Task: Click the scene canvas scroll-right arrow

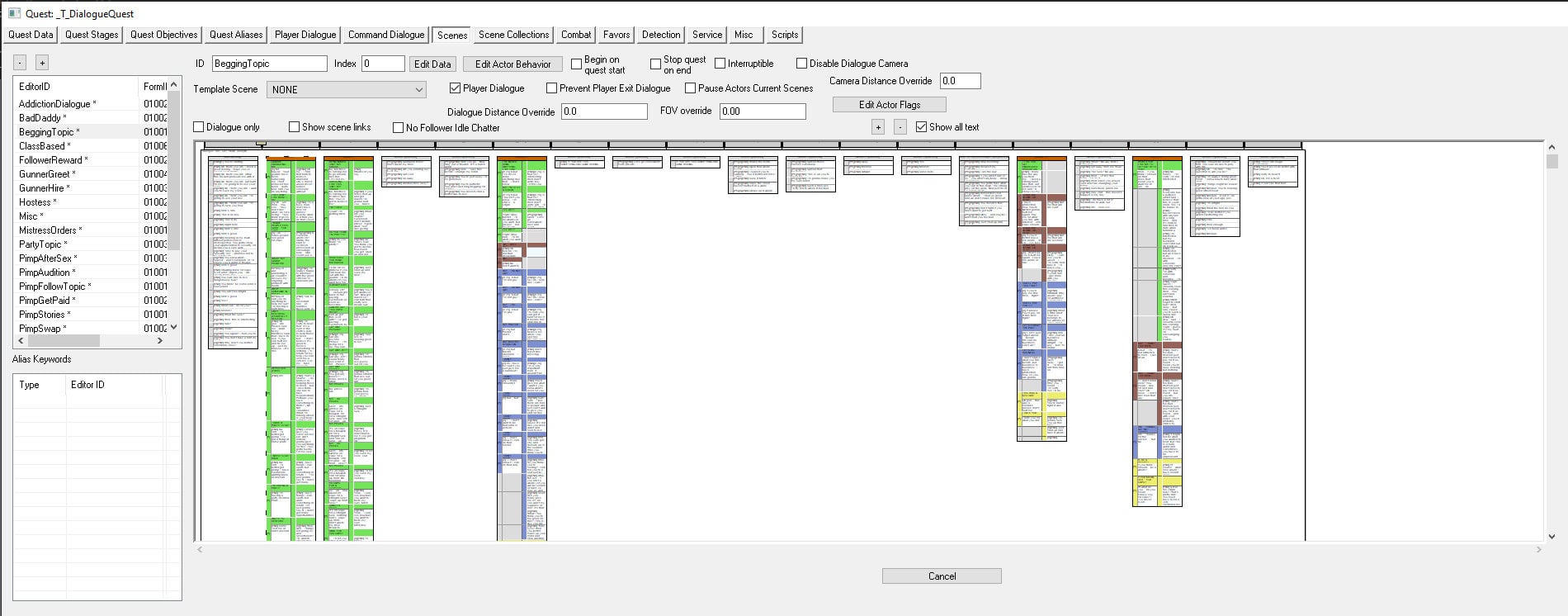Action: [x=1538, y=549]
